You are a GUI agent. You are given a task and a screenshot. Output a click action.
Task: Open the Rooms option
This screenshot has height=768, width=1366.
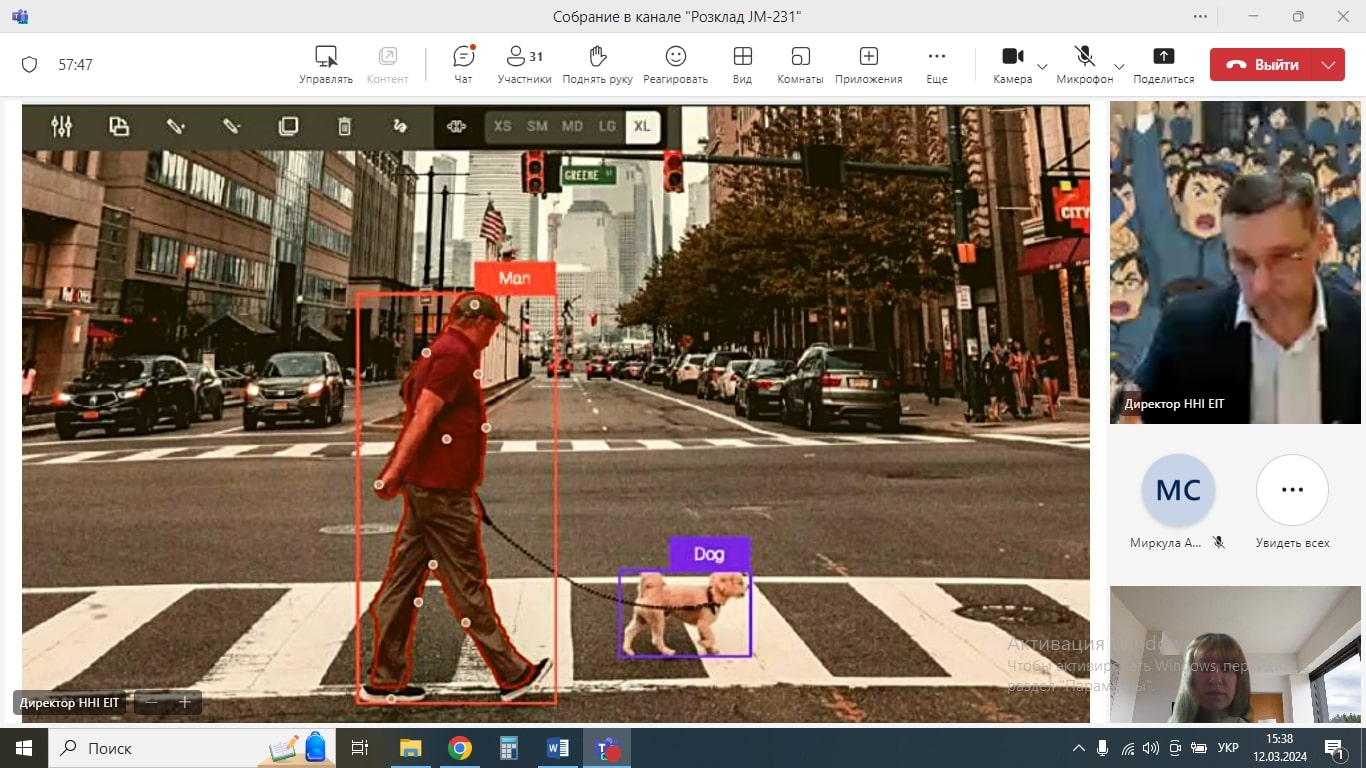[x=800, y=64]
